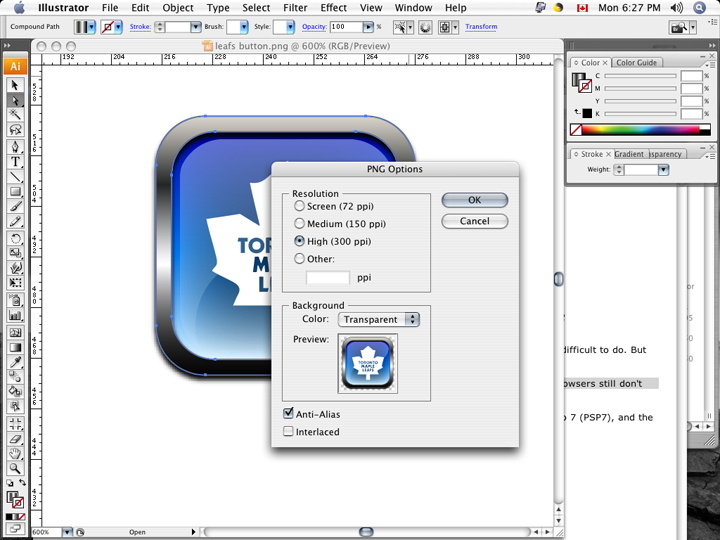Screen dimensions: 720x540
Task: Click the C slider in Color panel
Action: [640, 76]
